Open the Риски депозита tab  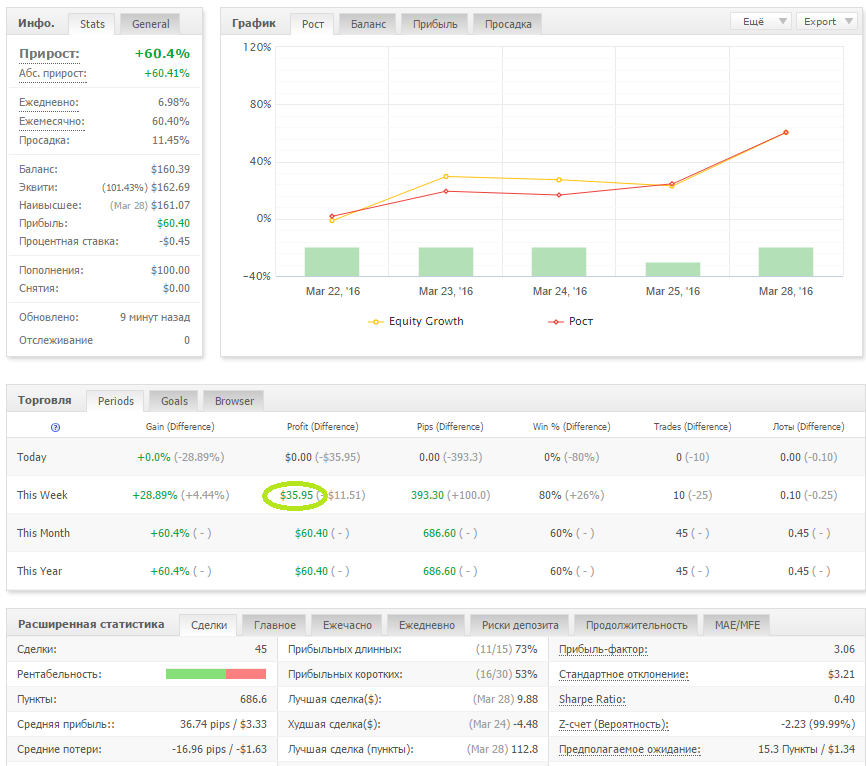point(520,625)
